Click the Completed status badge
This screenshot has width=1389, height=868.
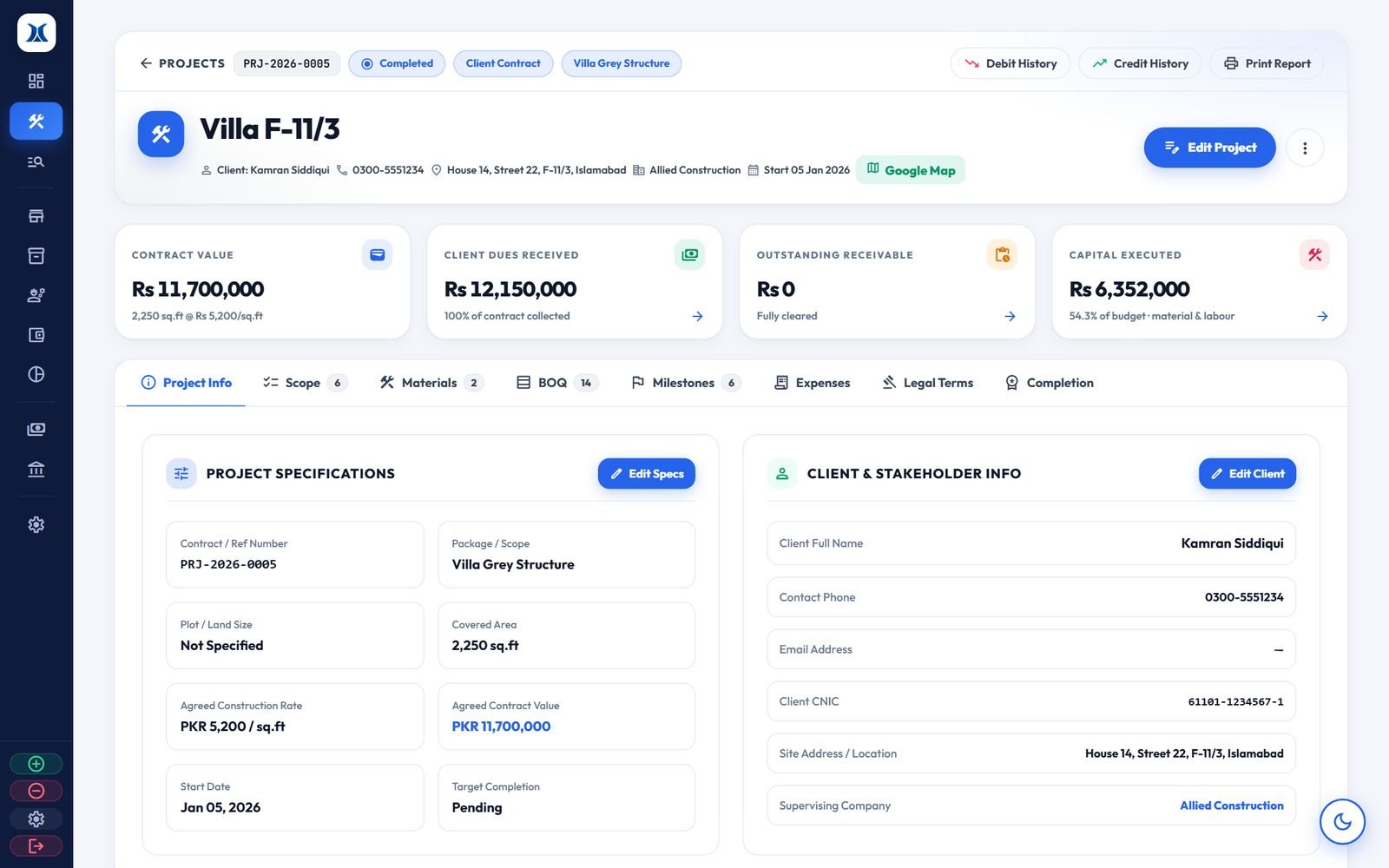point(397,63)
